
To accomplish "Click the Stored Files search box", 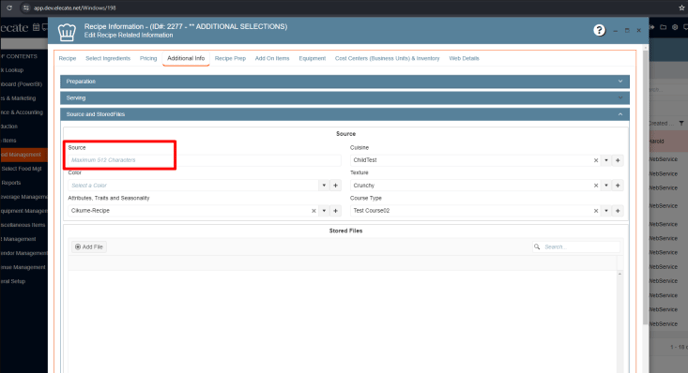I will [x=576, y=247].
